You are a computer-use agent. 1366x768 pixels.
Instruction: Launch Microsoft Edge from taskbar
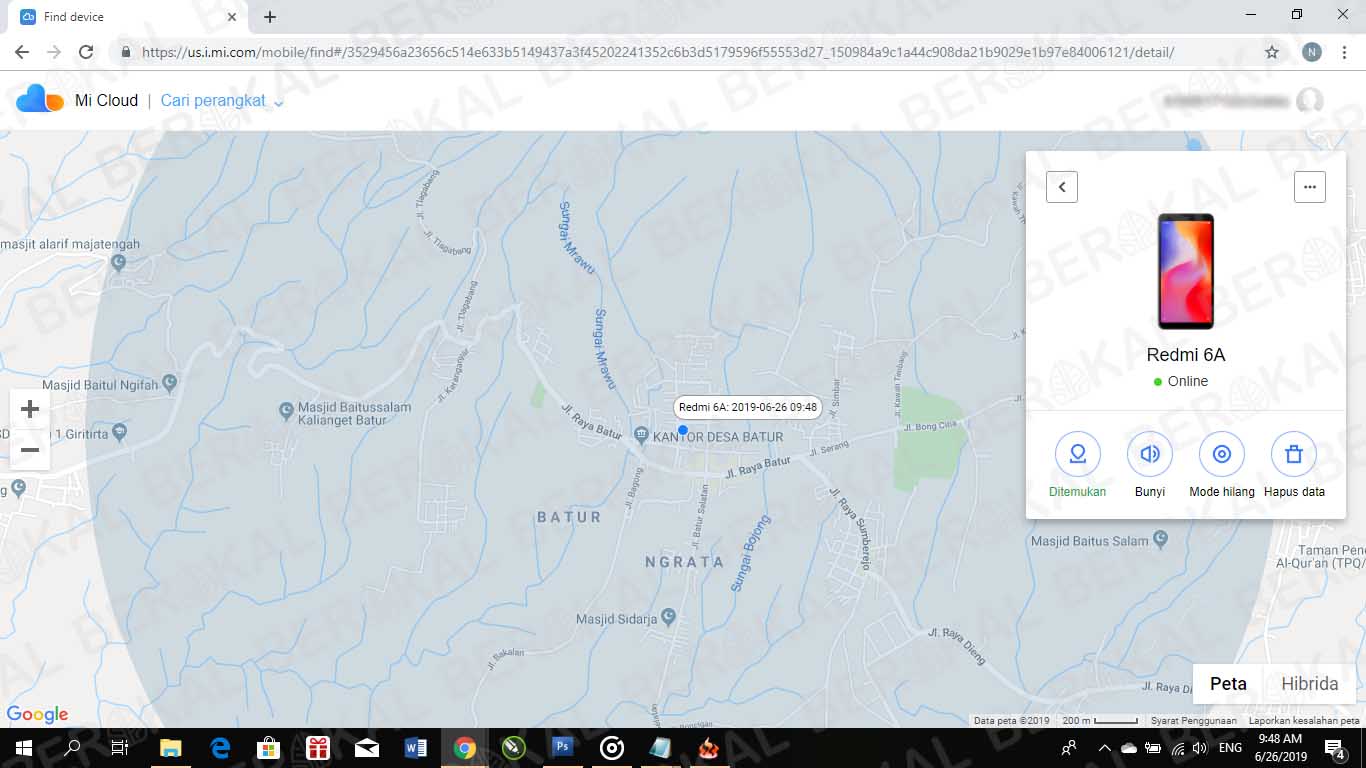[220, 748]
